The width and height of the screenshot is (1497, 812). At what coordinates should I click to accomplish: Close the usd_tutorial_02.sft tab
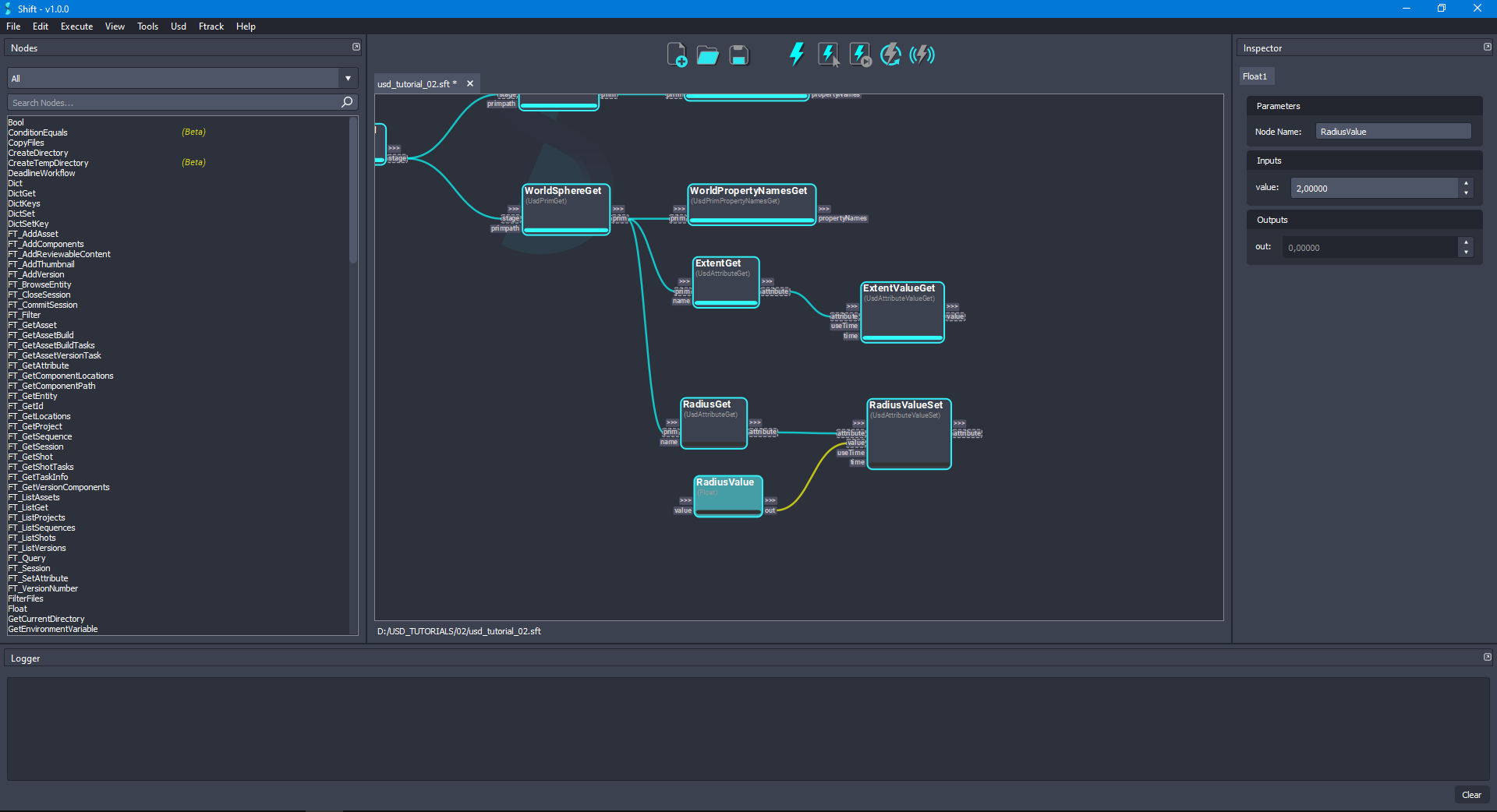click(469, 83)
